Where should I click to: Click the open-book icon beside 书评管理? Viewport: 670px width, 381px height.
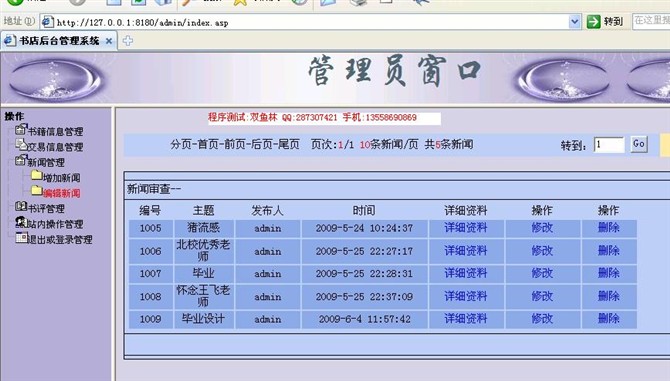pos(21,207)
